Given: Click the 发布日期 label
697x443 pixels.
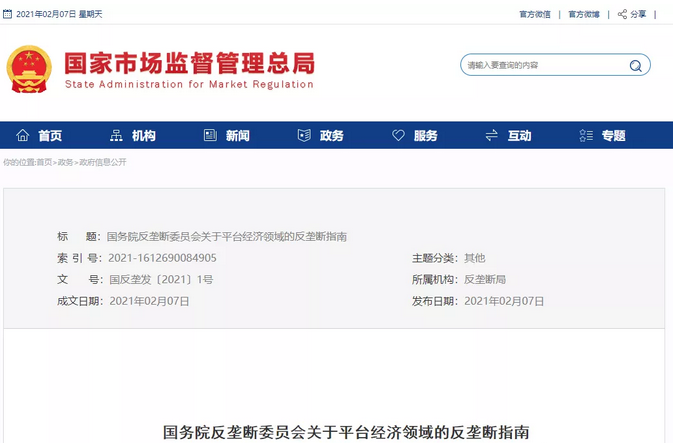Looking at the screenshot, I should click(x=435, y=301).
